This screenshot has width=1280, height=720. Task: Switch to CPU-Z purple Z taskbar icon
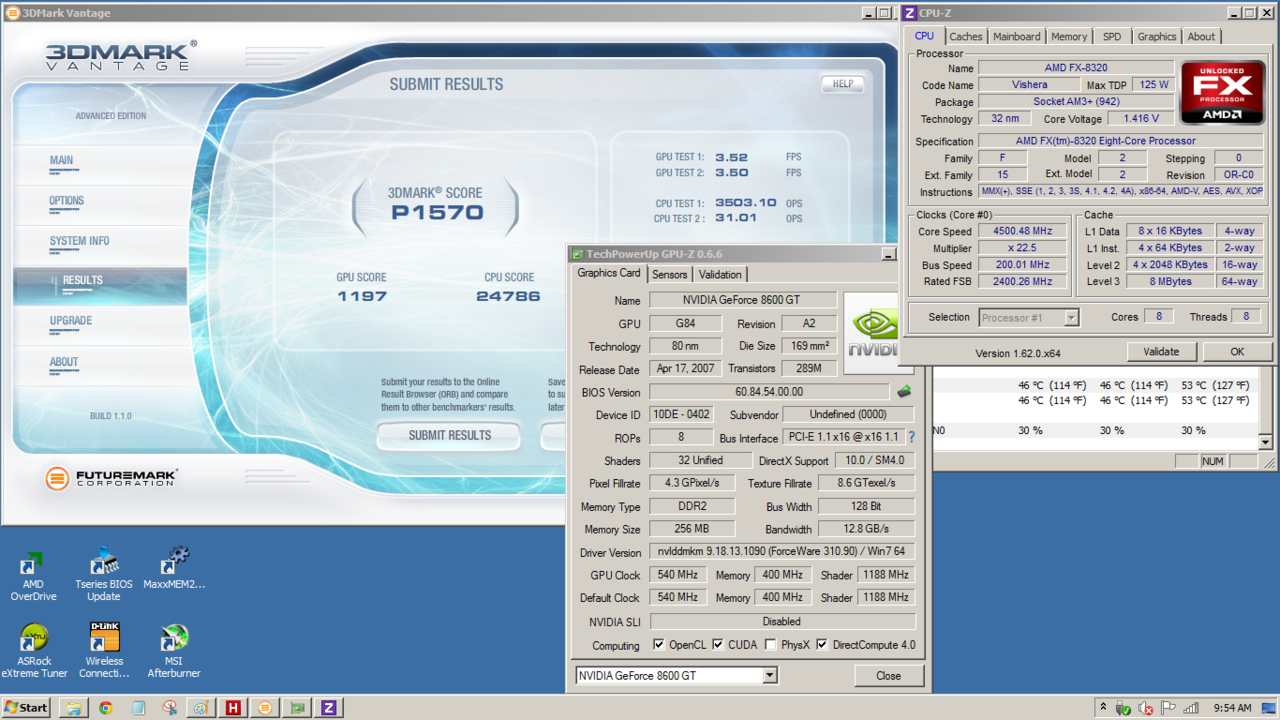tap(329, 707)
